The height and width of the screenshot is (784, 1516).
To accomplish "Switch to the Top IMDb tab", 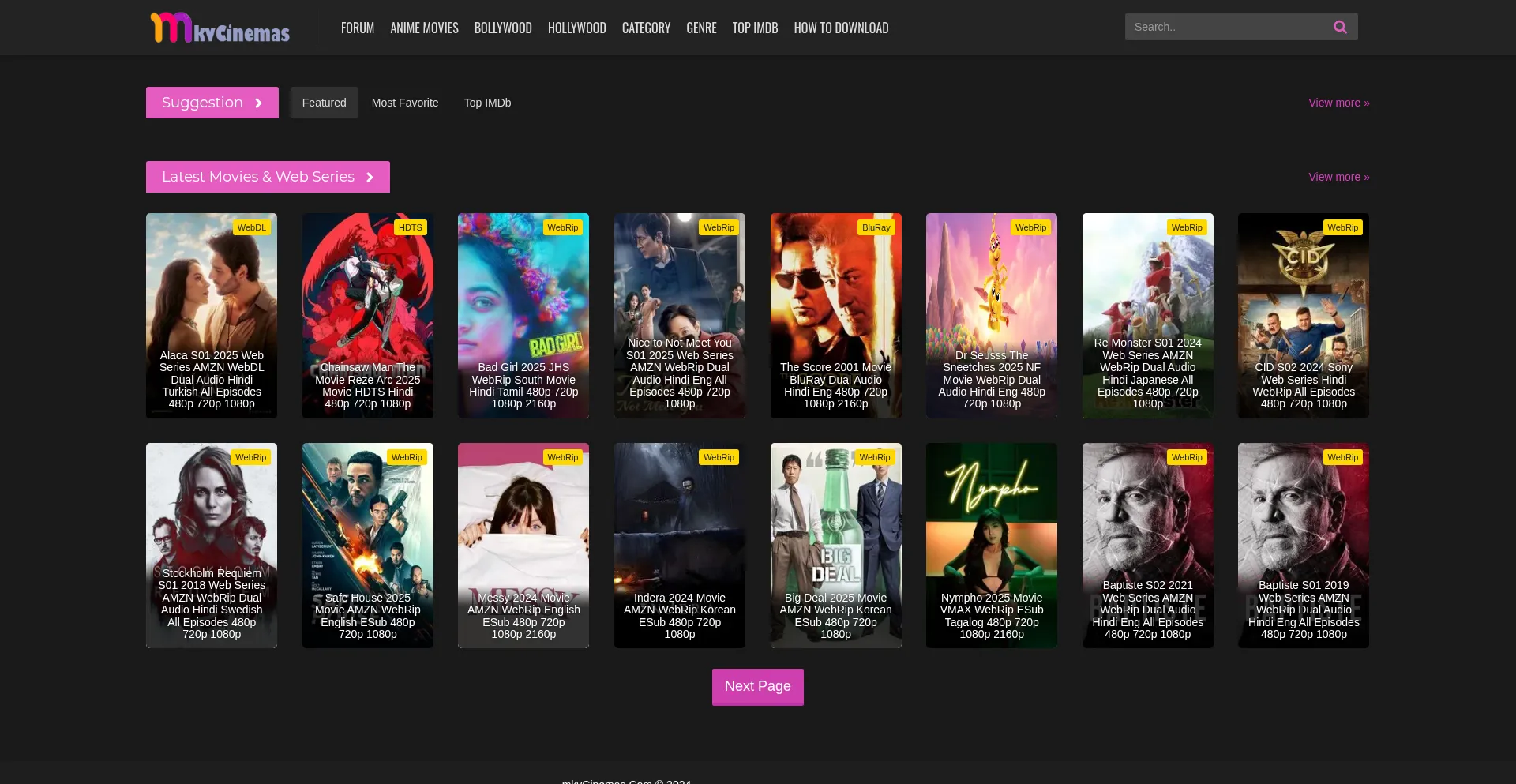I will coord(487,103).
